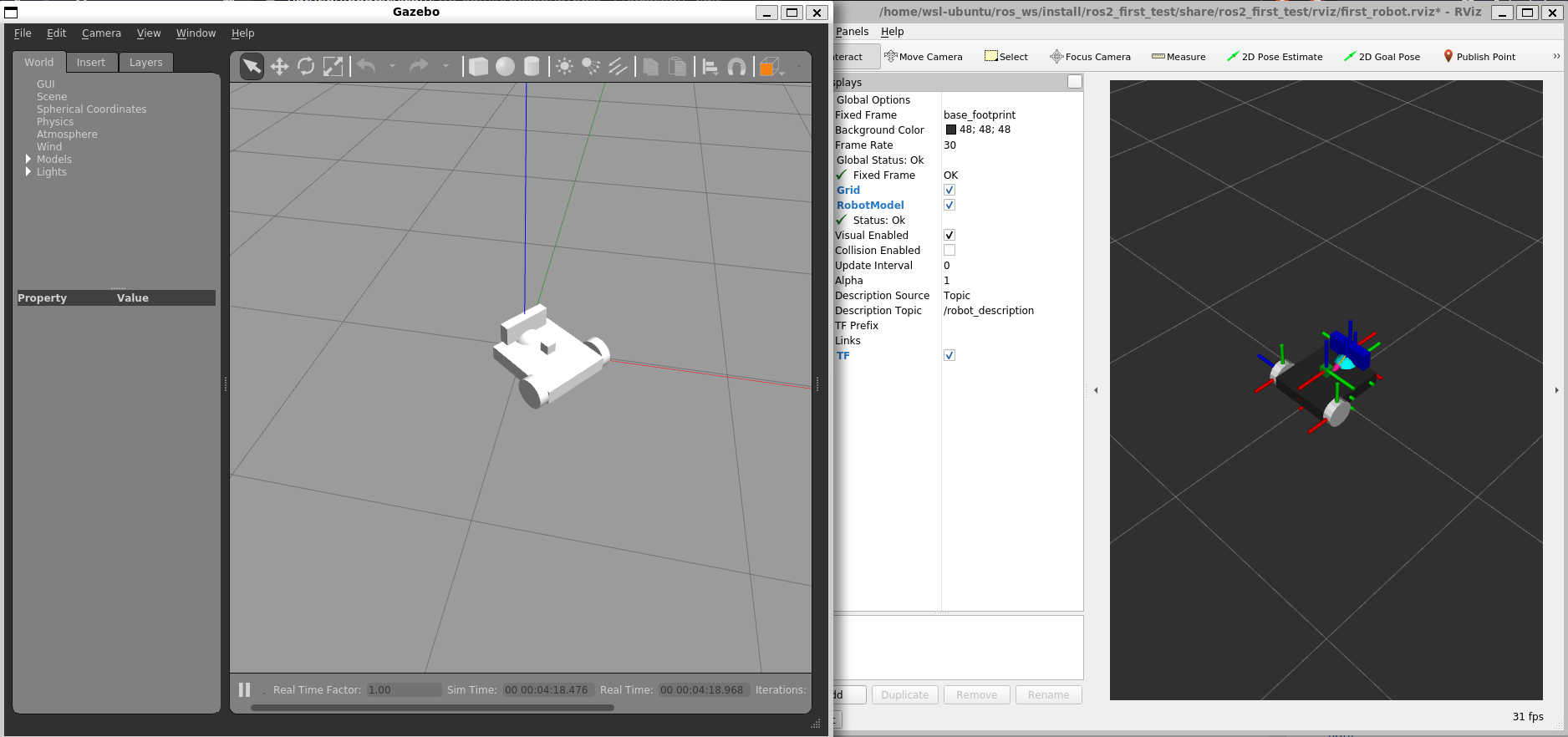Switch to the Insert tab
Viewport: 1568px width, 737px height.
90,63
